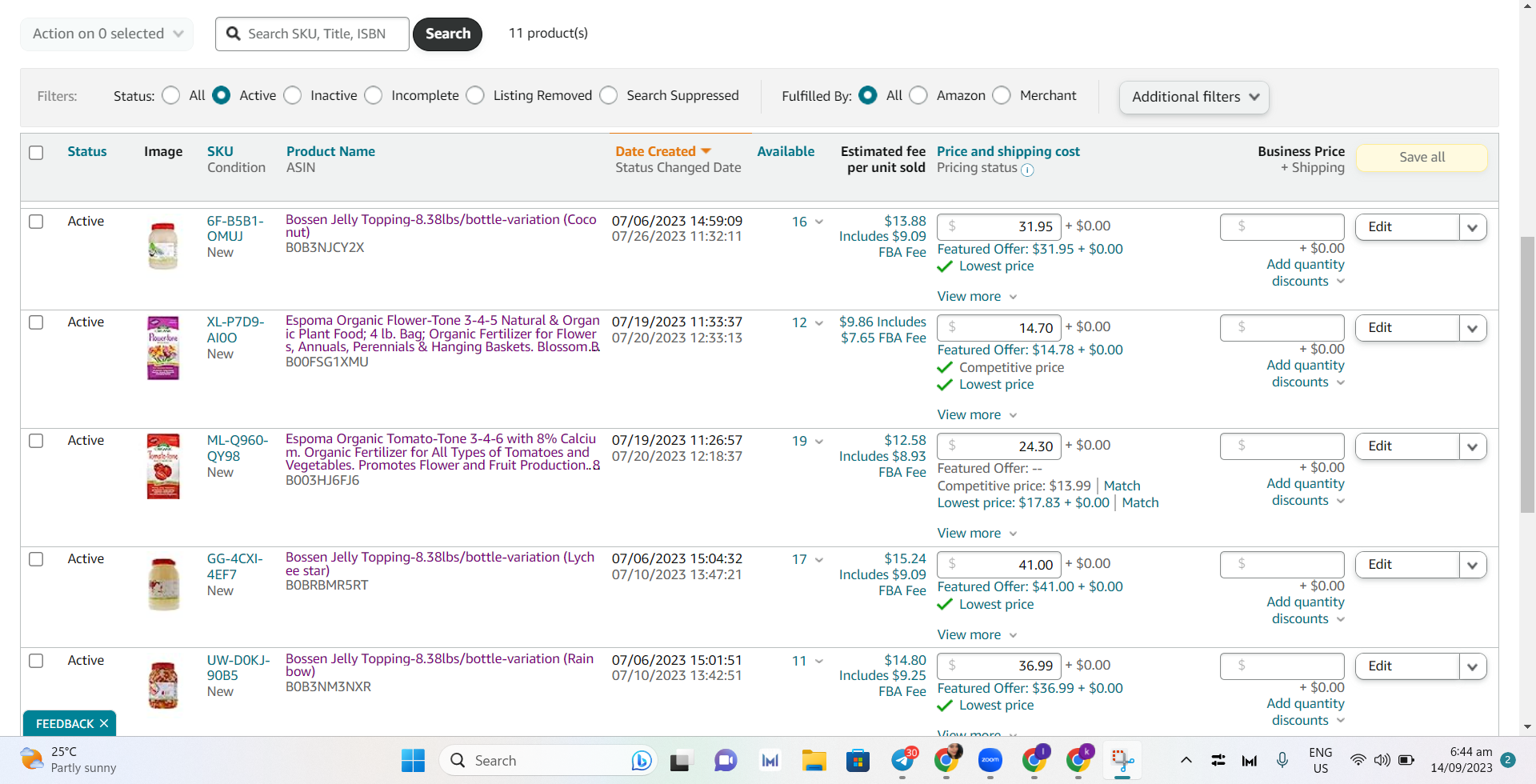Open Bing Chat icon in taskbar search
Image resolution: width=1536 pixels, height=784 pixels.
[x=641, y=760]
